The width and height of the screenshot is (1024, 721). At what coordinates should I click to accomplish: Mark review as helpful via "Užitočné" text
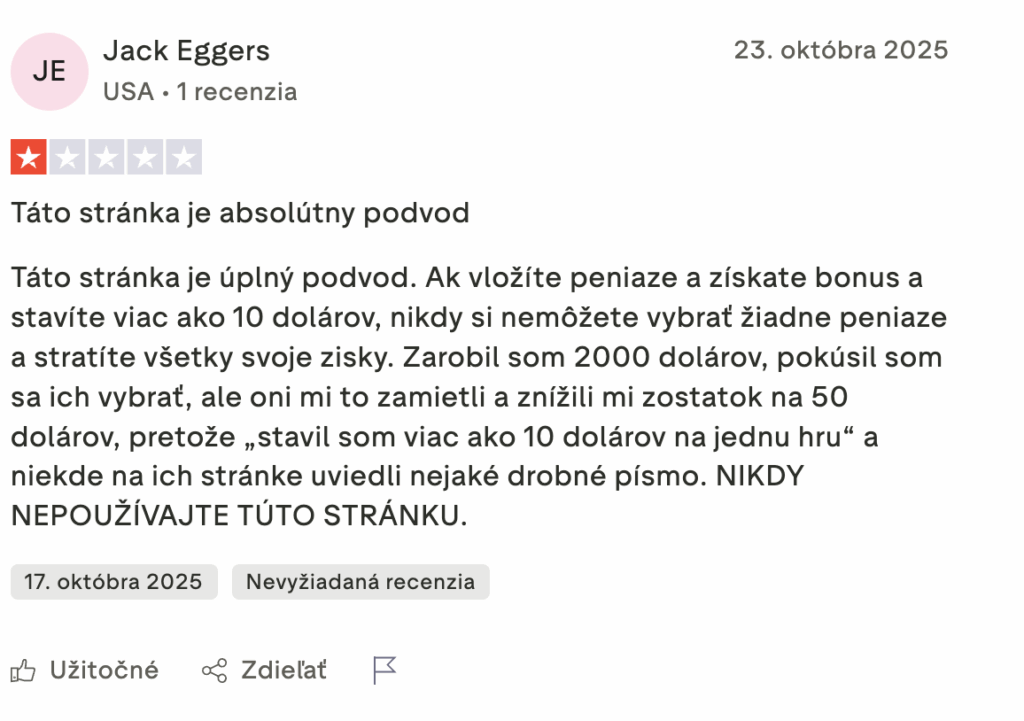tap(104, 670)
